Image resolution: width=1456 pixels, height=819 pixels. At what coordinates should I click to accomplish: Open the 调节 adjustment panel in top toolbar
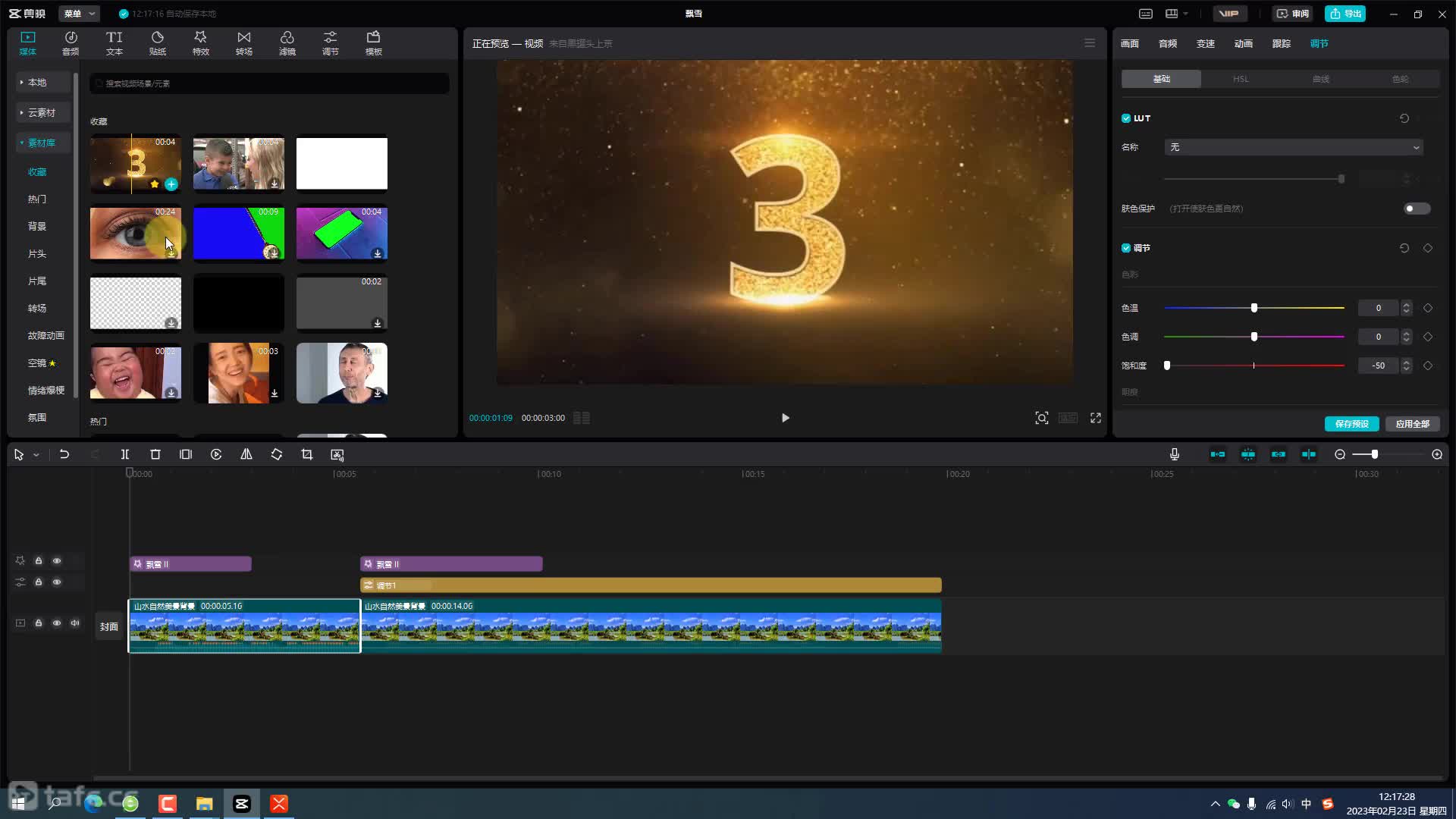[330, 43]
